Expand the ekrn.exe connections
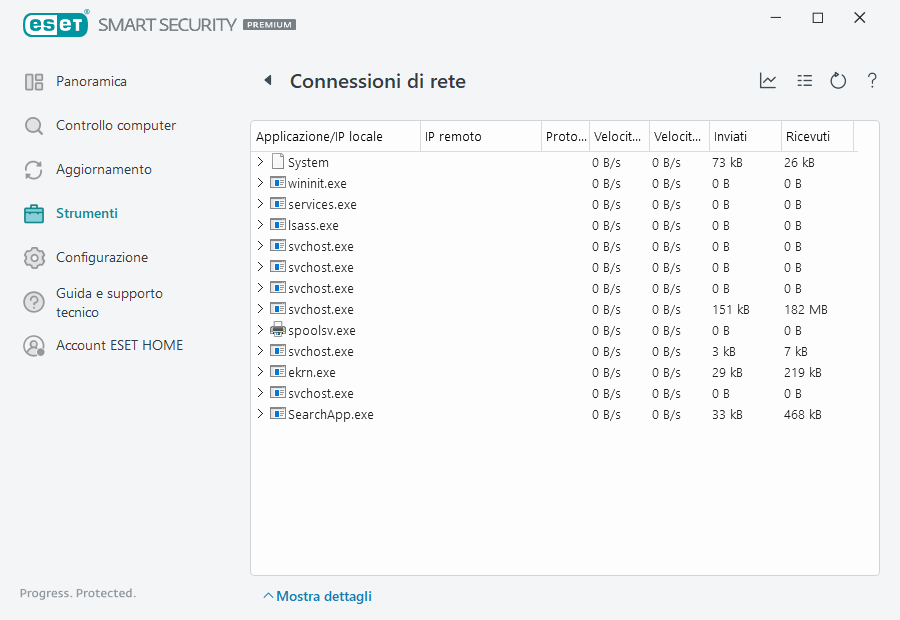The height and width of the screenshot is (620, 900). [x=261, y=372]
